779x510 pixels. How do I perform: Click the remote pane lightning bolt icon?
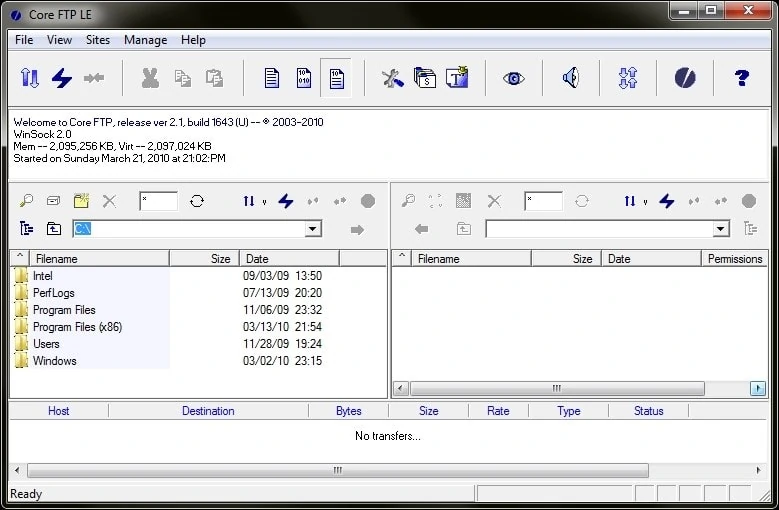(x=667, y=201)
